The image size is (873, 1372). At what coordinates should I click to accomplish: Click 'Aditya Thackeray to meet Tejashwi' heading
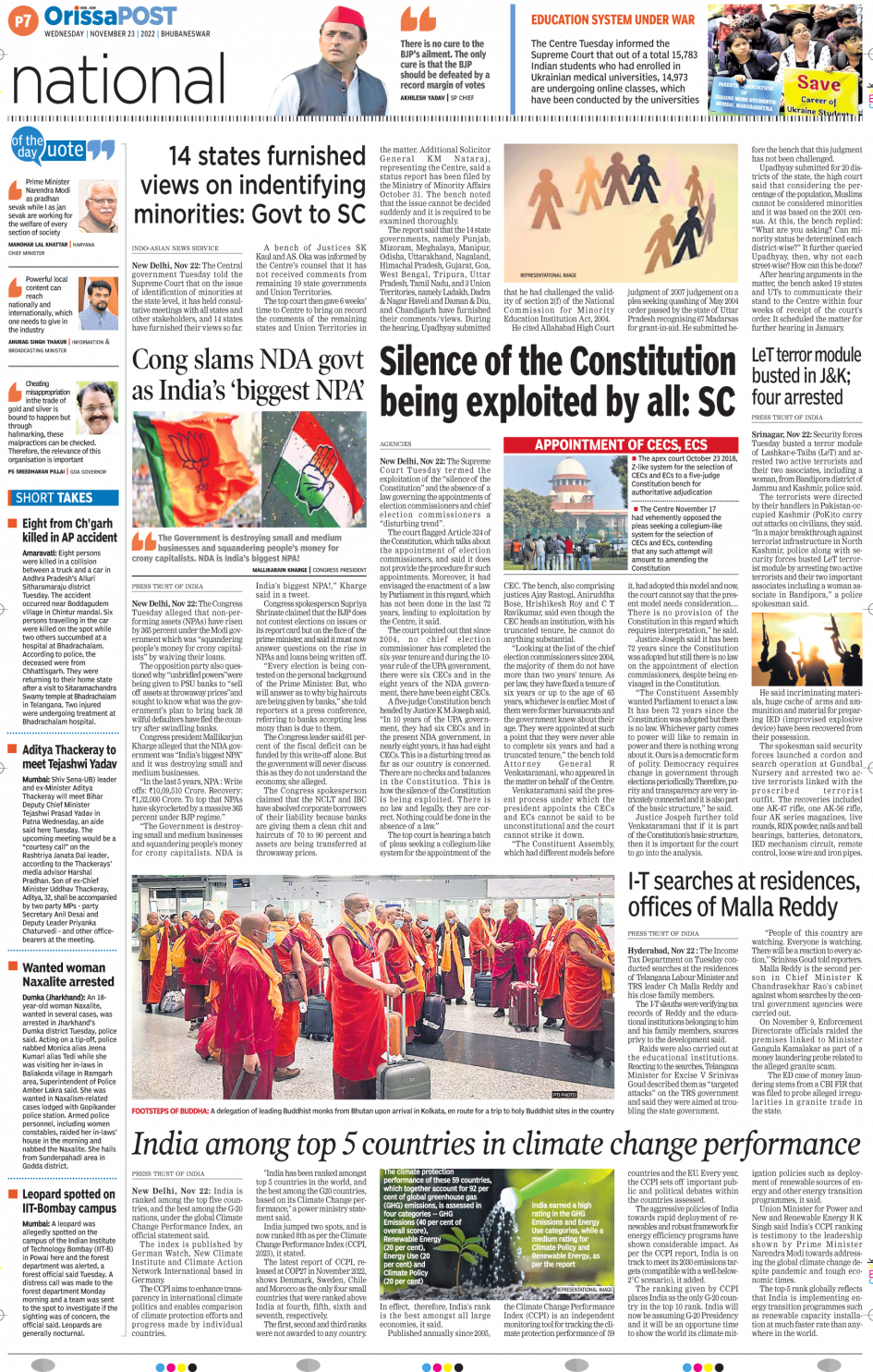[x=69, y=757]
